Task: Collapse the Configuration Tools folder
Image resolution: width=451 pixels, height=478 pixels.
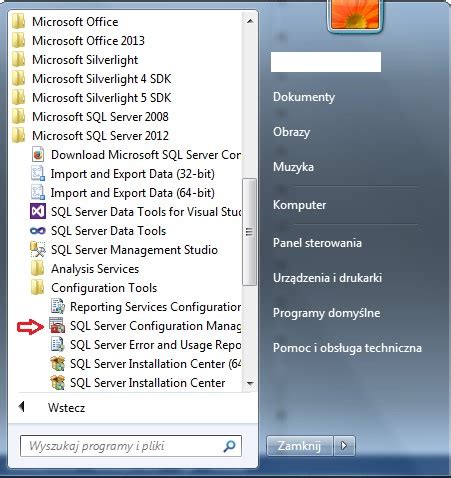Action: point(104,288)
